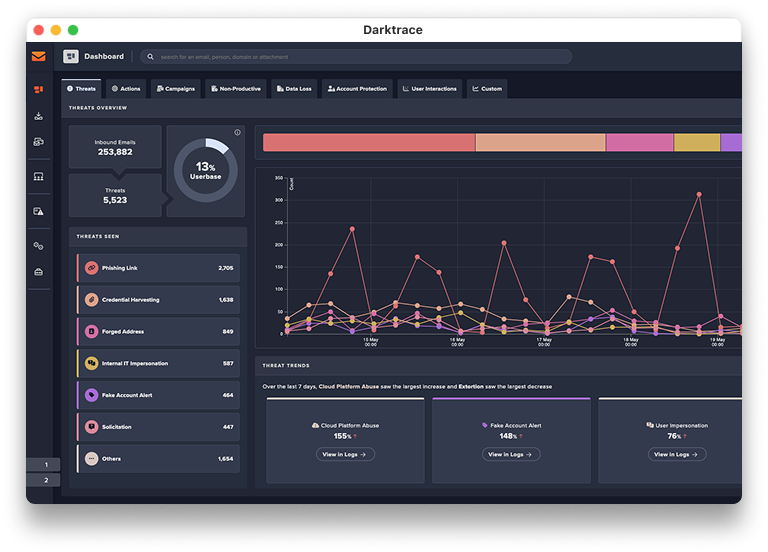Open the Data Loss tab
The image size is (768, 552).
294,89
